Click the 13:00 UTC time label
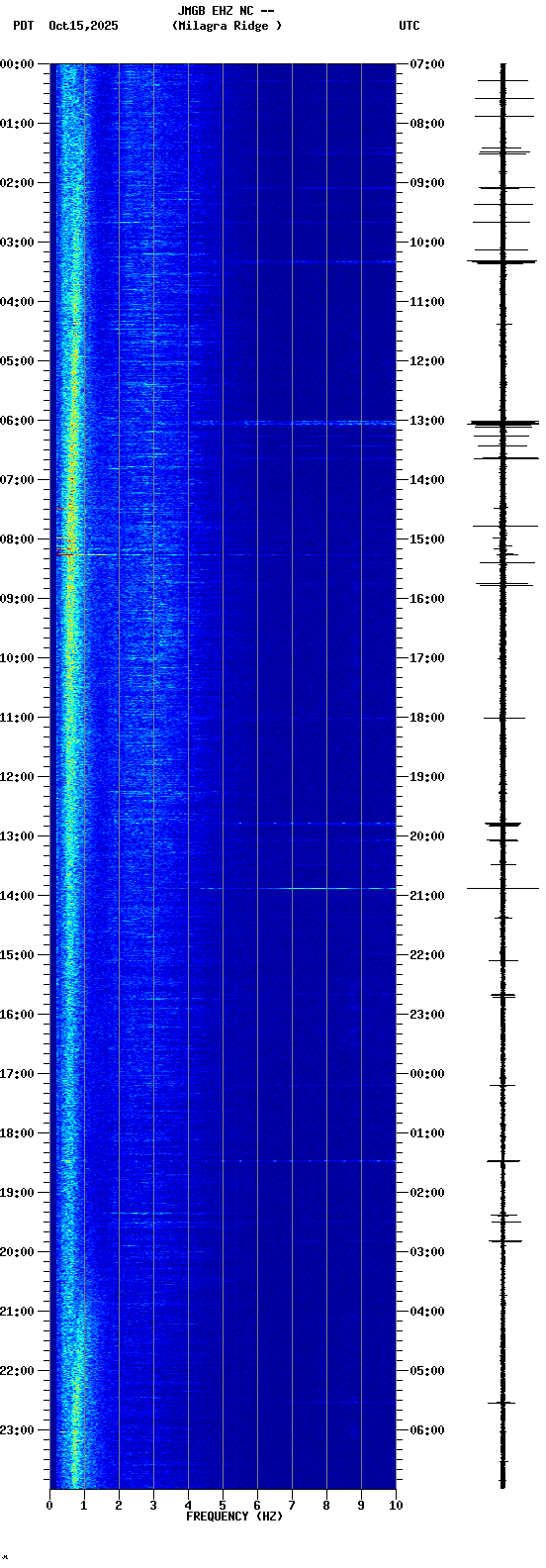Viewport: 546px width, 1568px height. tap(427, 421)
